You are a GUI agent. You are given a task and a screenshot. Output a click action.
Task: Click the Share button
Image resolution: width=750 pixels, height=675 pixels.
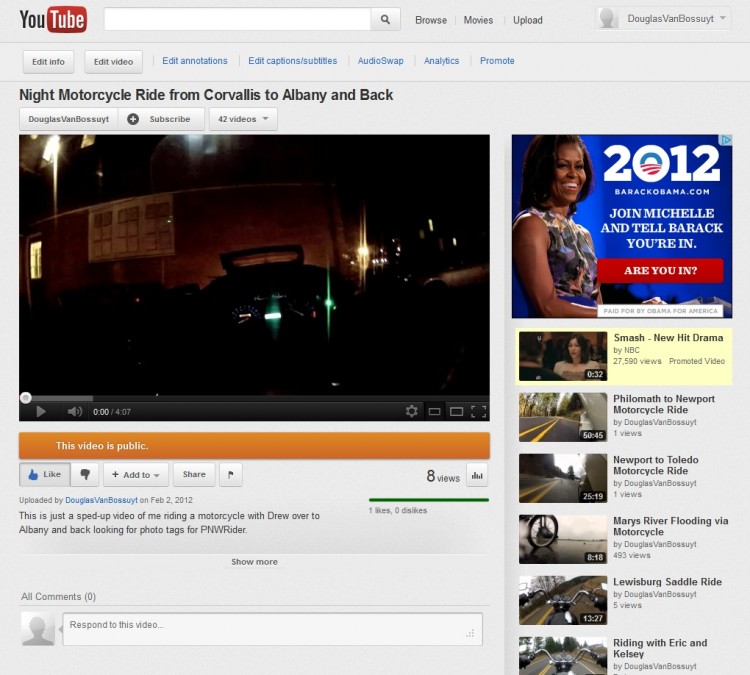(194, 475)
